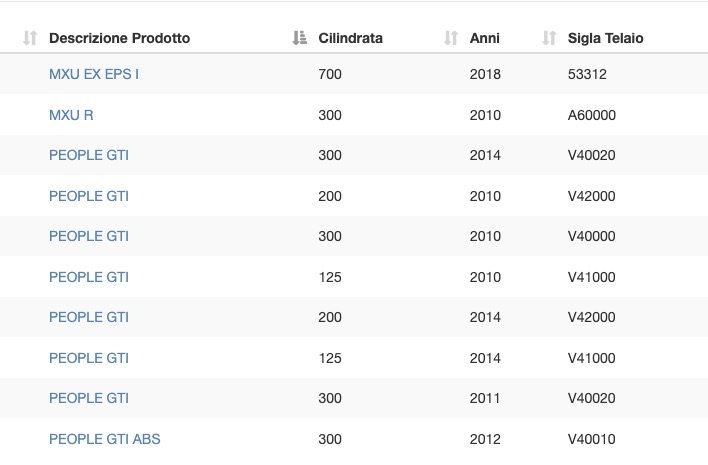Viewport: 708px width, 465px height.
Task: Select the Sigla Telaio header label
Action: click(x=606, y=38)
